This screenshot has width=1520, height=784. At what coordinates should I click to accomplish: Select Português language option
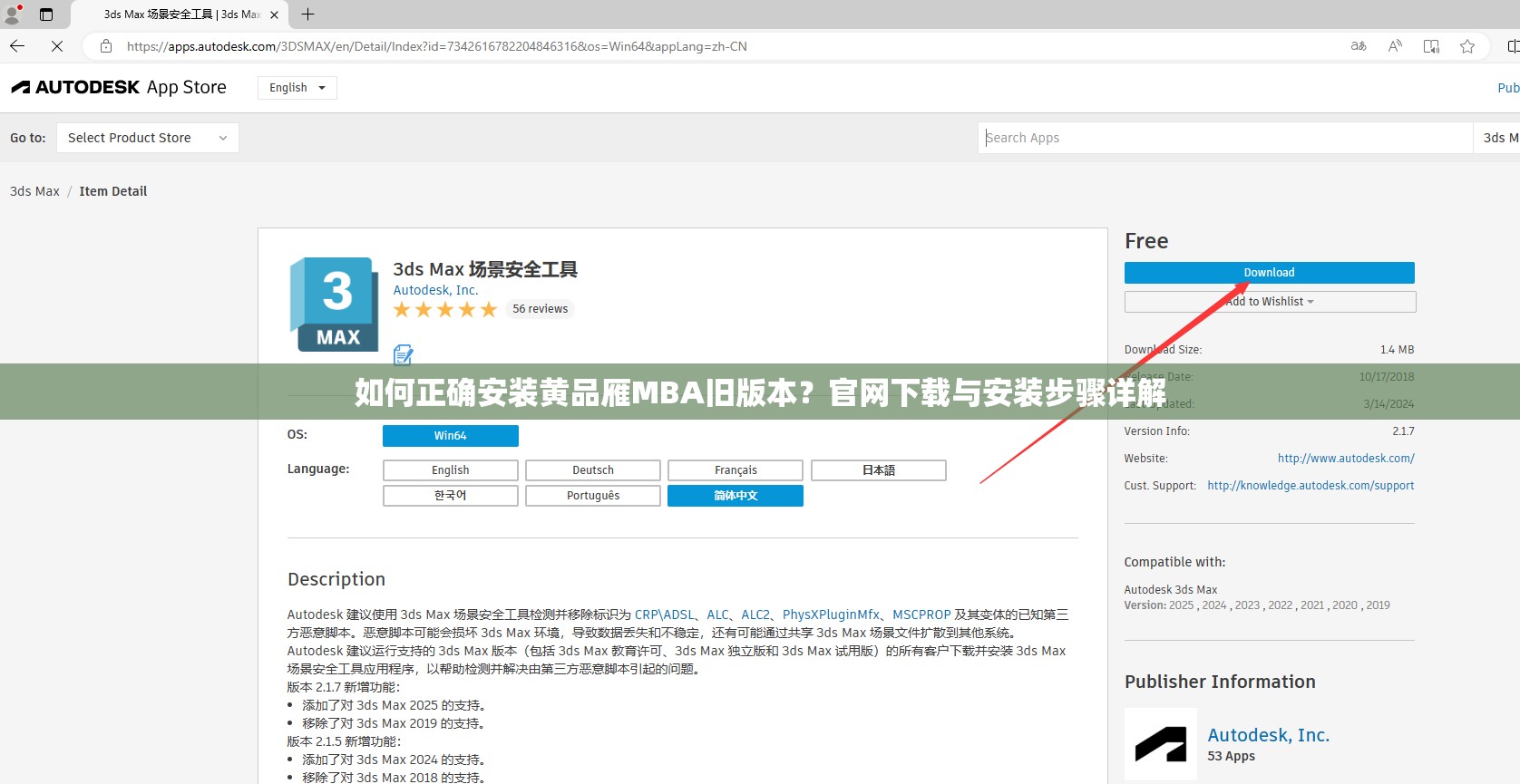[593, 496]
